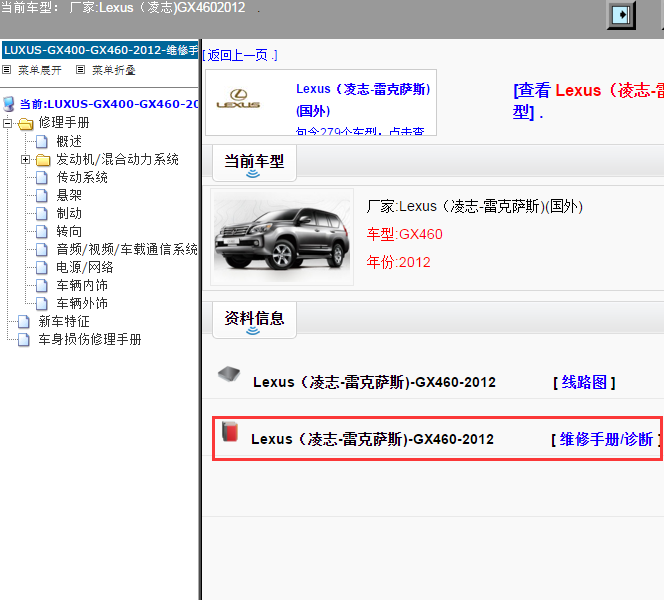Open the 概述 page in tree
The width and height of the screenshot is (664, 600).
69,141
